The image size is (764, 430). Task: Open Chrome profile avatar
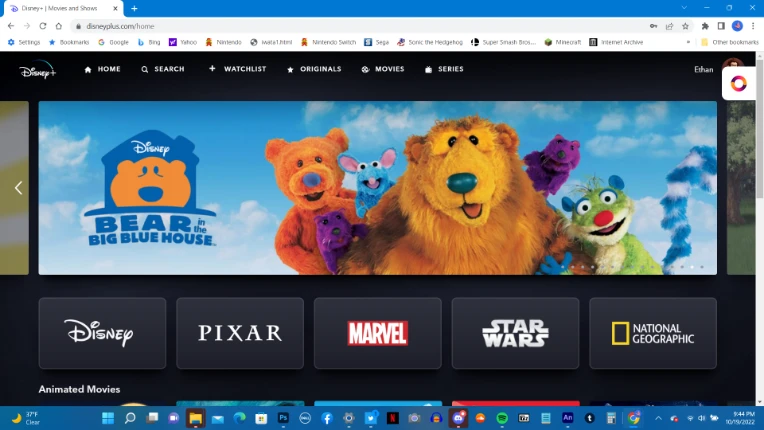pyautogui.click(x=737, y=26)
